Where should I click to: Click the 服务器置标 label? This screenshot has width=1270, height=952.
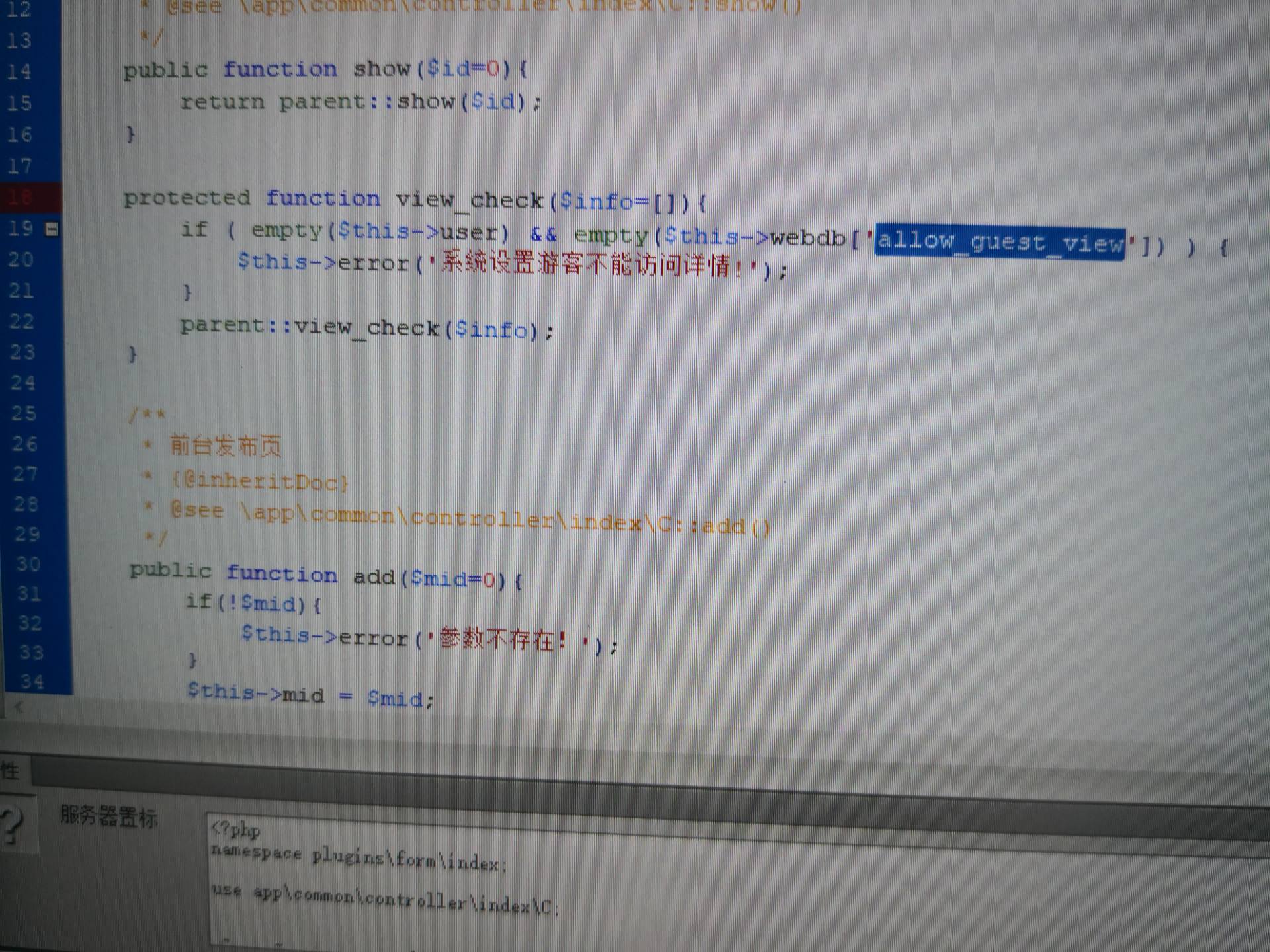pyautogui.click(x=109, y=816)
